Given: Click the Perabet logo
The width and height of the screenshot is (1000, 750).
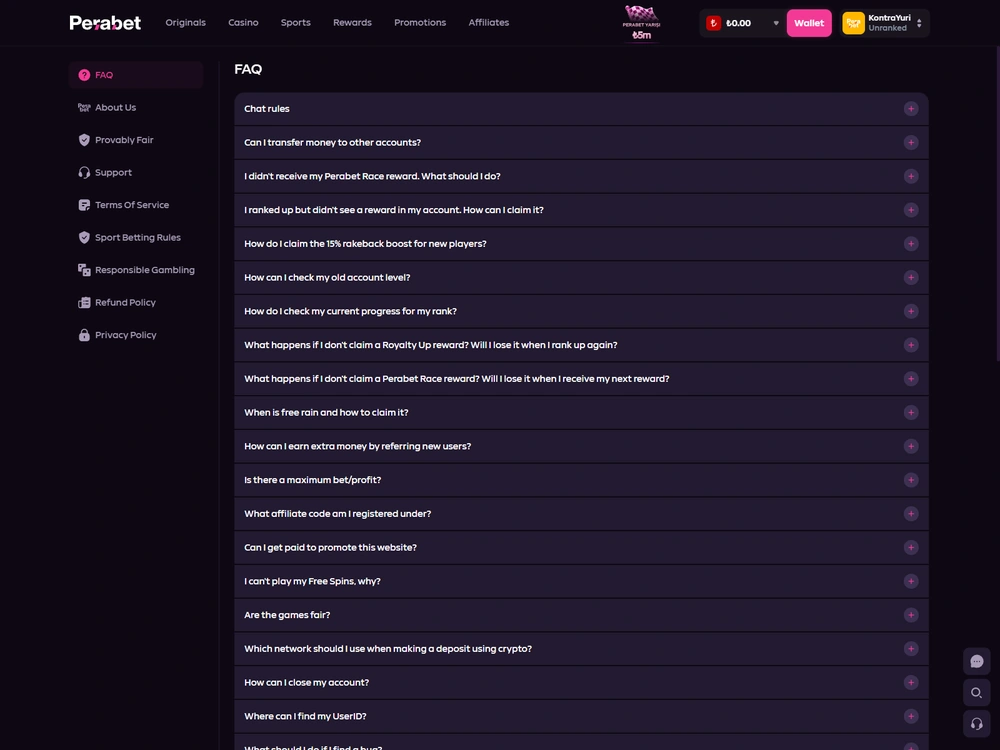Looking at the screenshot, I should (105, 23).
